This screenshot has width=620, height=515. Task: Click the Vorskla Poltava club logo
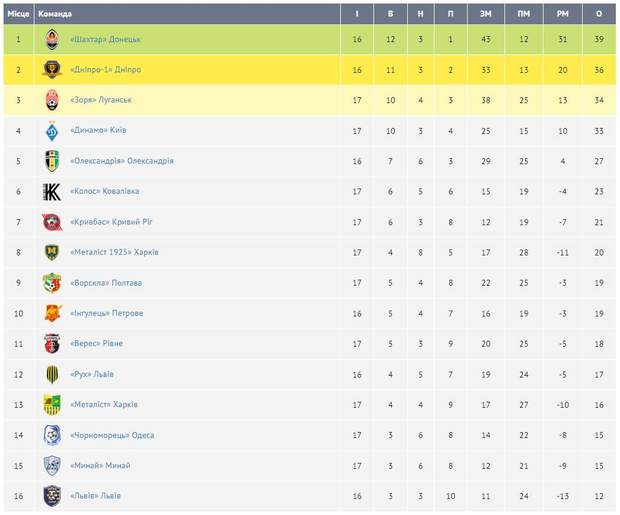coord(52,283)
